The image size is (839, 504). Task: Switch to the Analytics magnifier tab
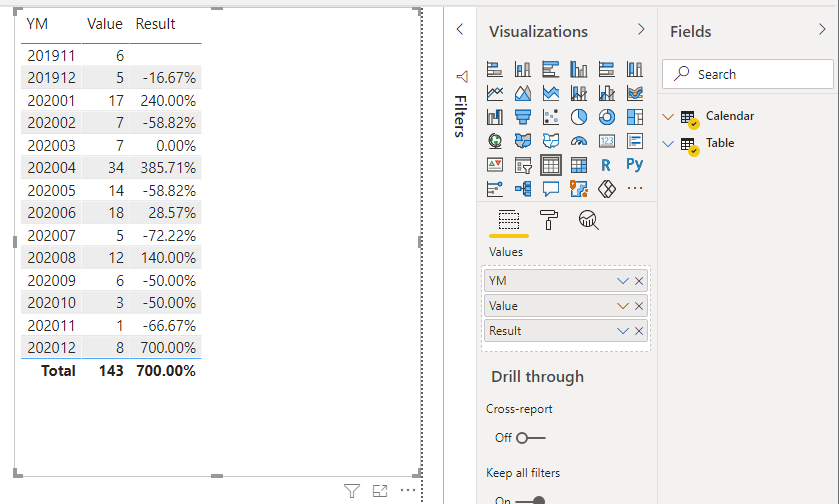tap(589, 220)
